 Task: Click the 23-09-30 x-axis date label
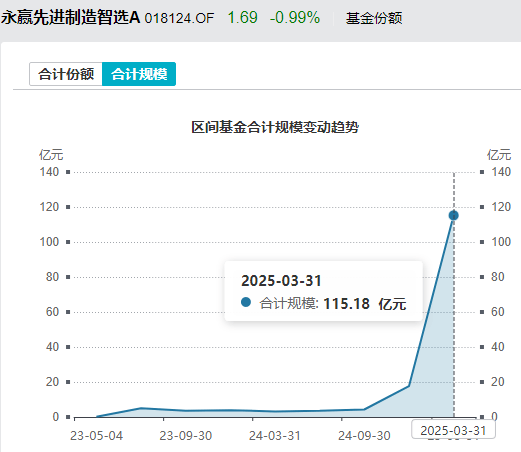coord(186,436)
